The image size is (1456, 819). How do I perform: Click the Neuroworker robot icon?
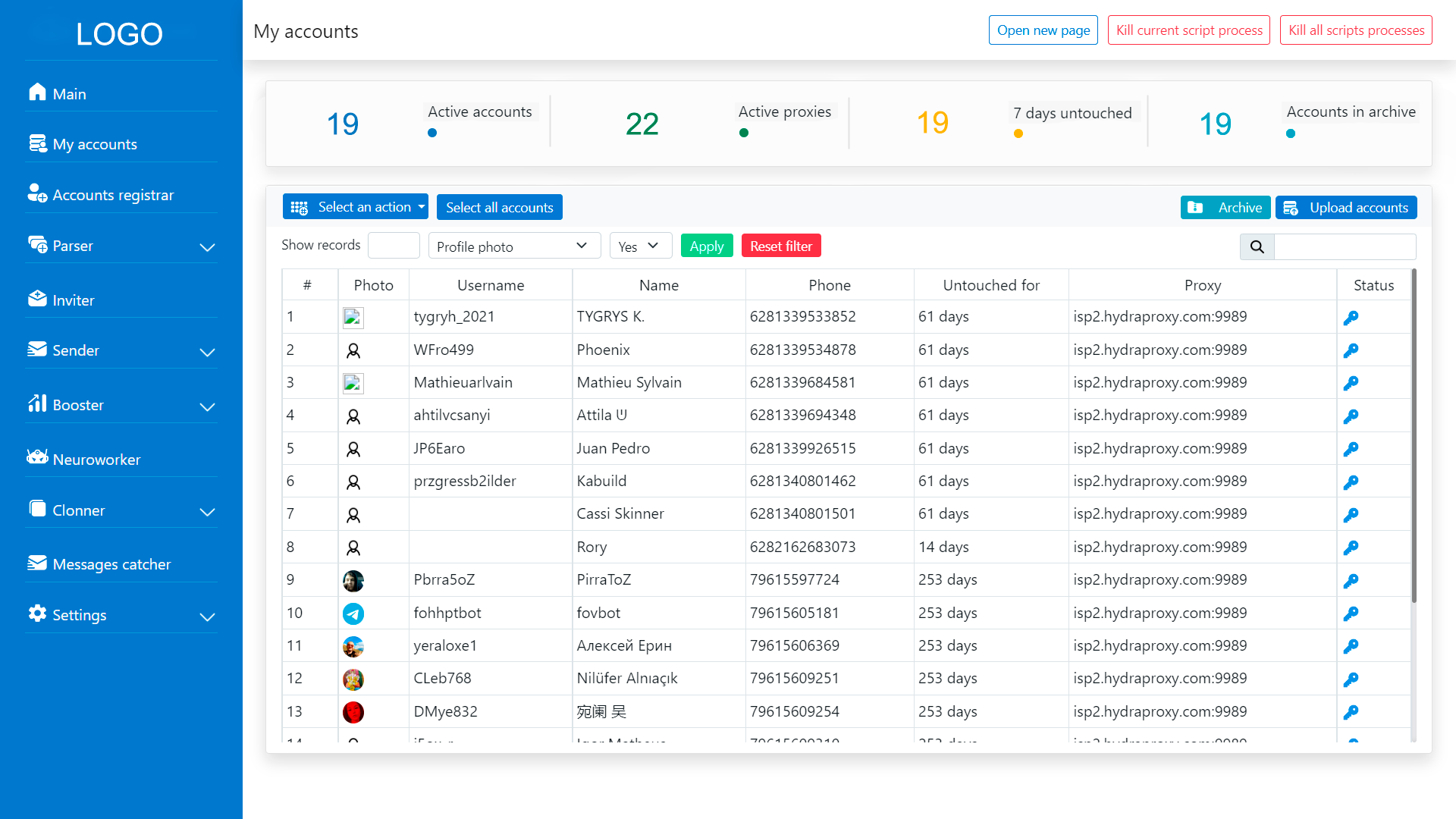37,457
